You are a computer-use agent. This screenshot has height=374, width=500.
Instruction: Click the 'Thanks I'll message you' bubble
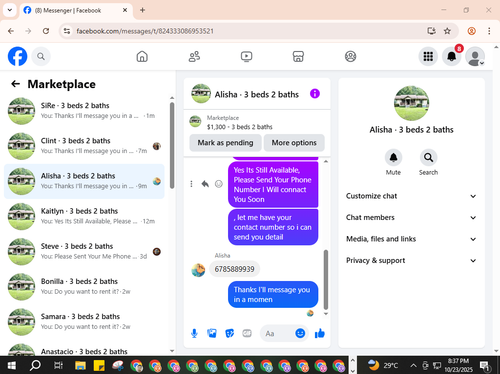pos(273,294)
